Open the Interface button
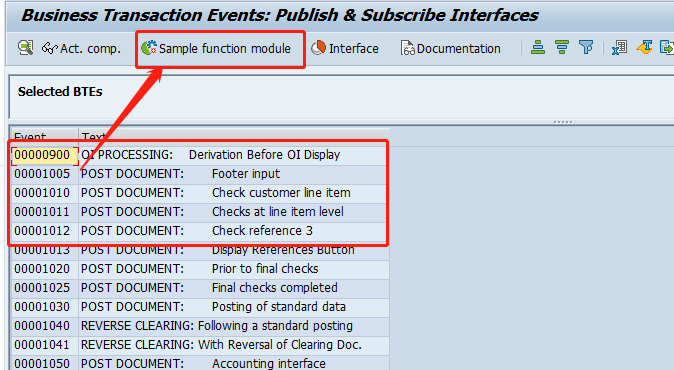The image size is (674, 370). [x=345, y=49]
